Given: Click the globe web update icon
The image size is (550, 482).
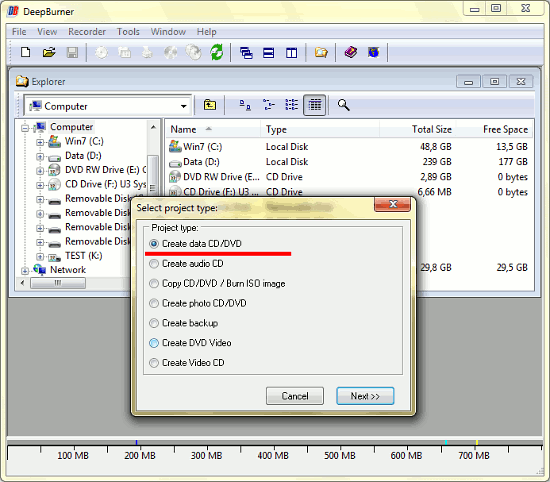Looking at the screenshot, I should coord(374,53).
